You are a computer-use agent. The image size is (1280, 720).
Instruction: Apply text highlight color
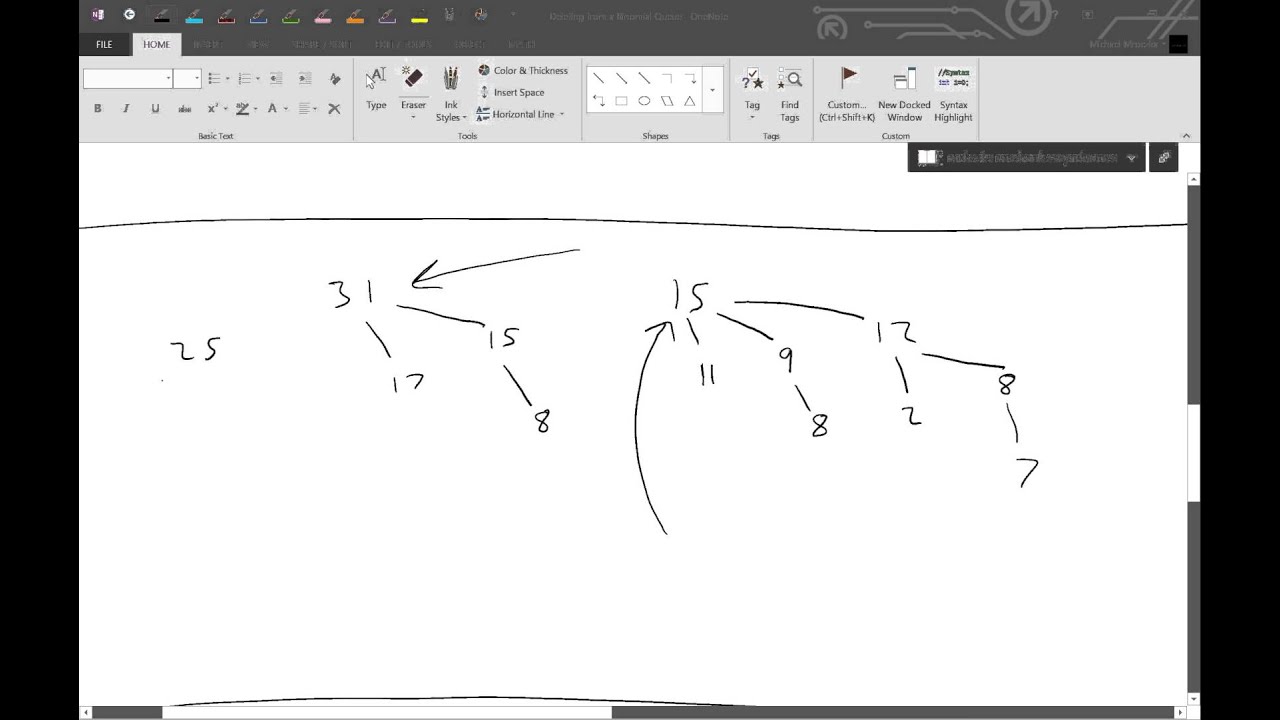[242, 108]
